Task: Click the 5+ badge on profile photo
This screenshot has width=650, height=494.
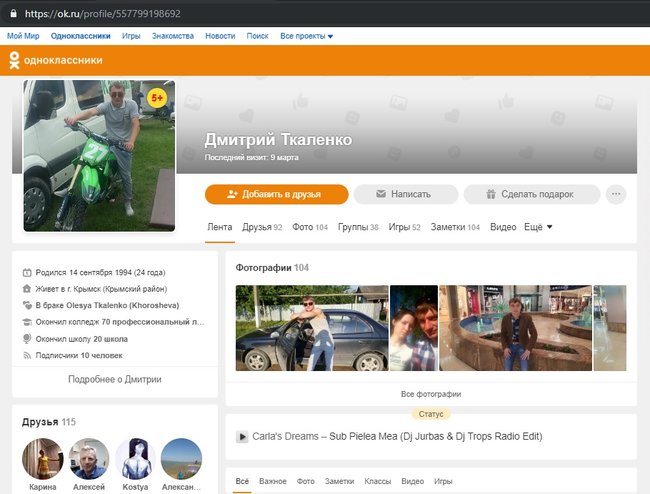Action: coord(157,98)
